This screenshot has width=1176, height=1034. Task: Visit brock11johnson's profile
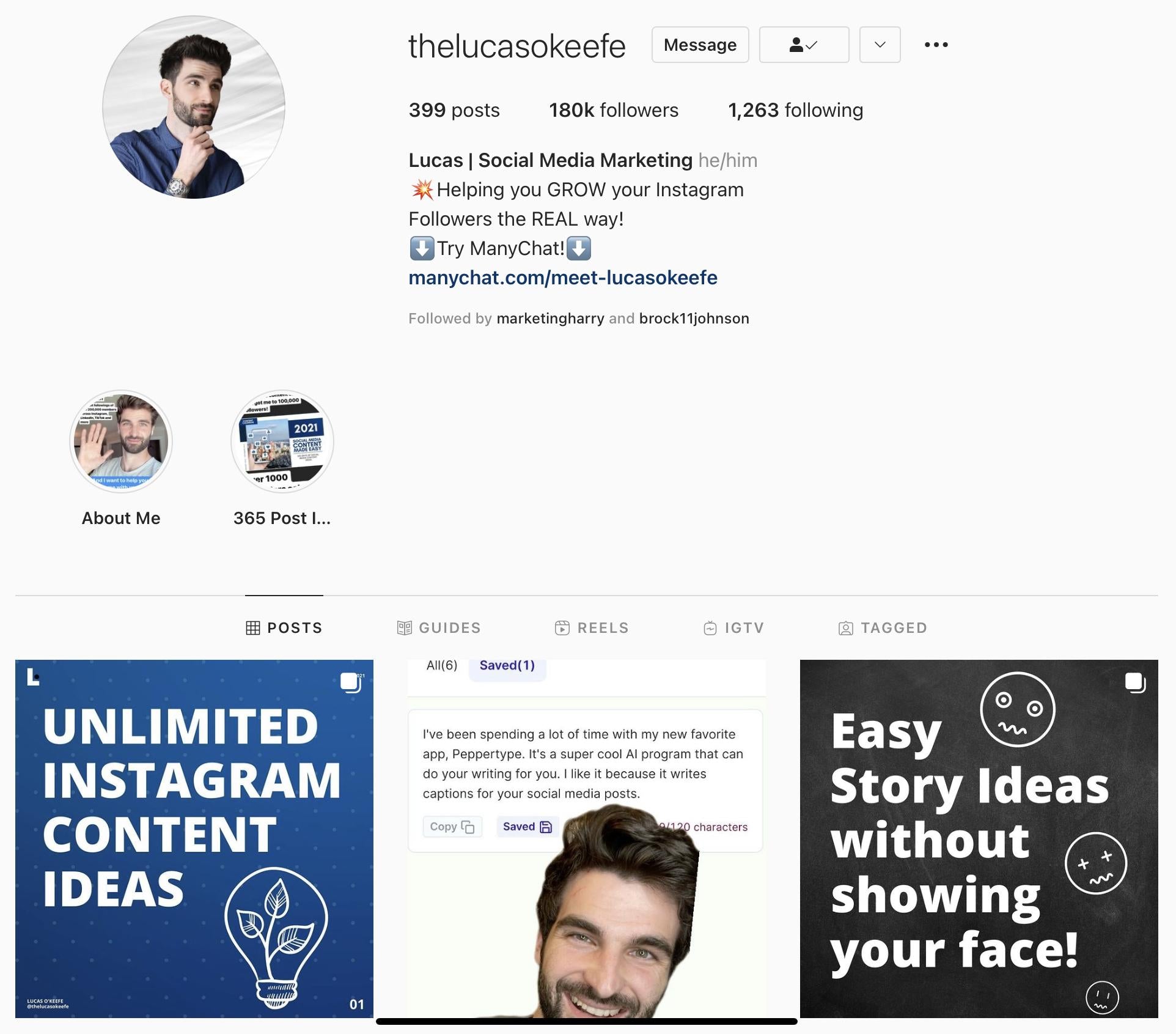(x=694, y=319)
